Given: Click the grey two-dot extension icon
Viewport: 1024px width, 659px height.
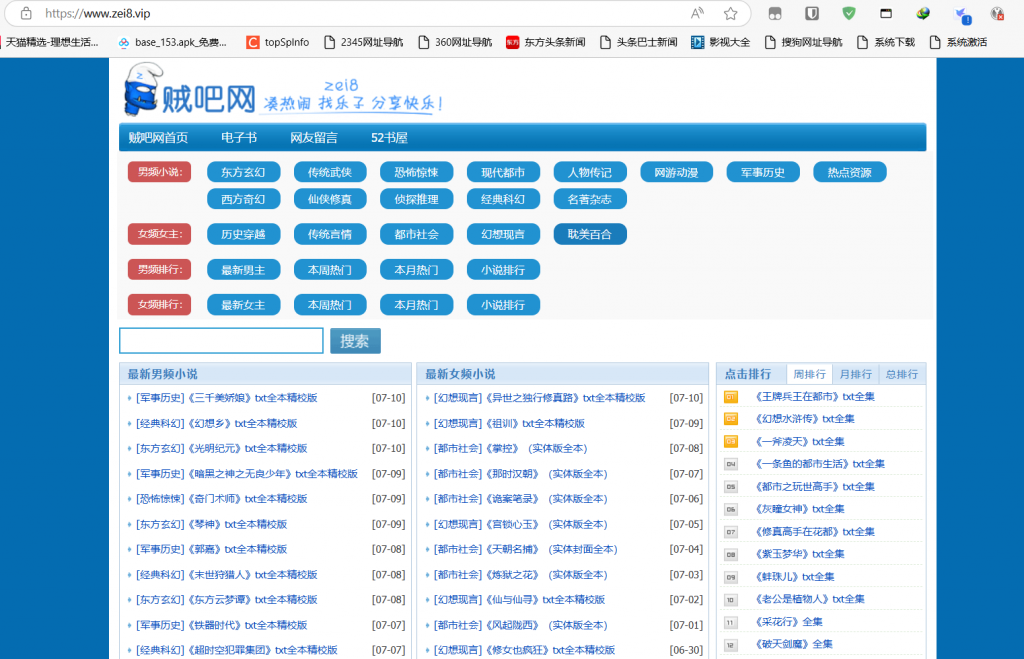Looking at the screenshot, I should click(775, 13).
